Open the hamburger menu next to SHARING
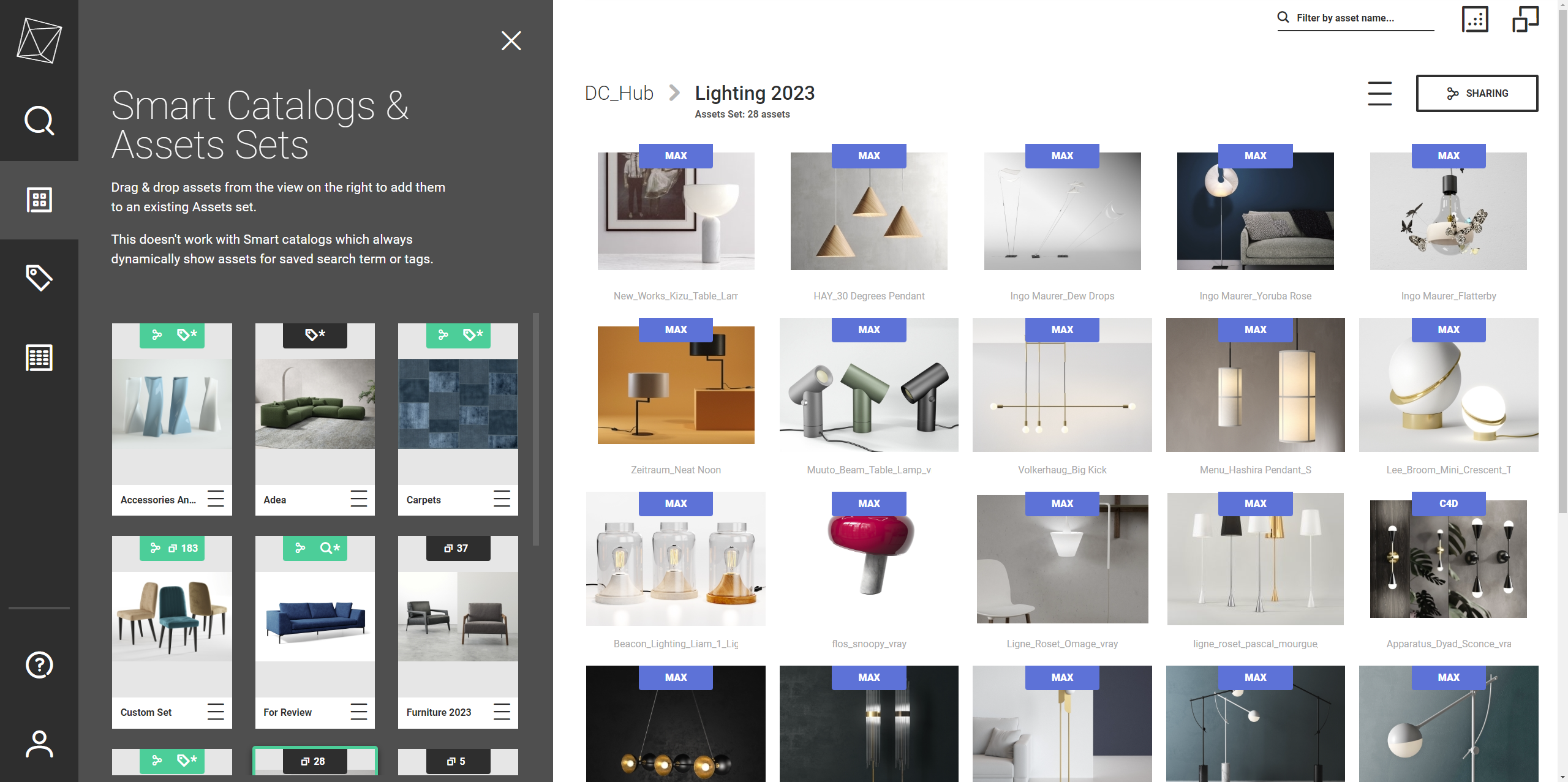 pyautogui.click(x=1379, y=93)
